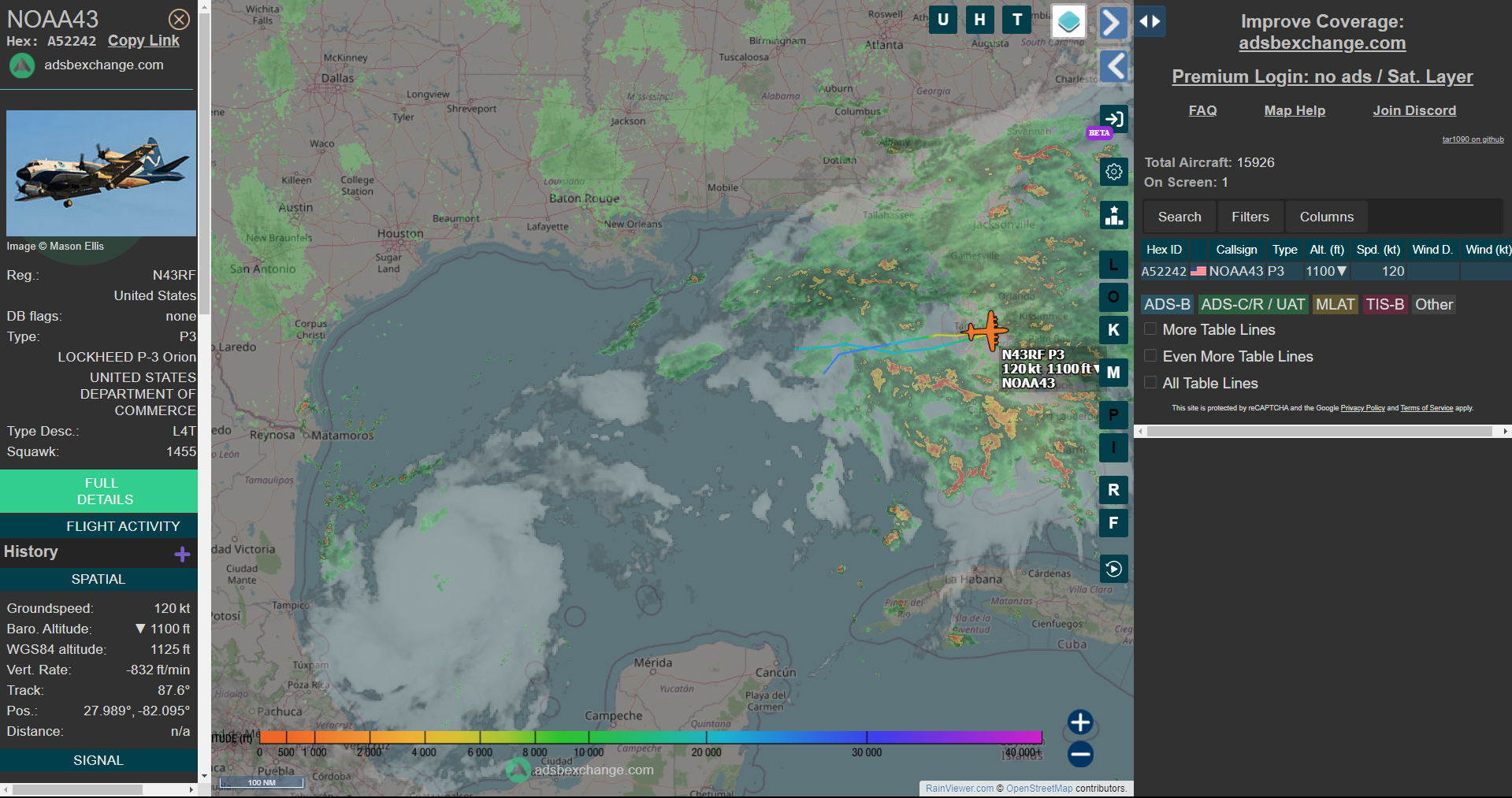Click the Copy Link link
1512x798 pixels.
(x=143, y=41)
